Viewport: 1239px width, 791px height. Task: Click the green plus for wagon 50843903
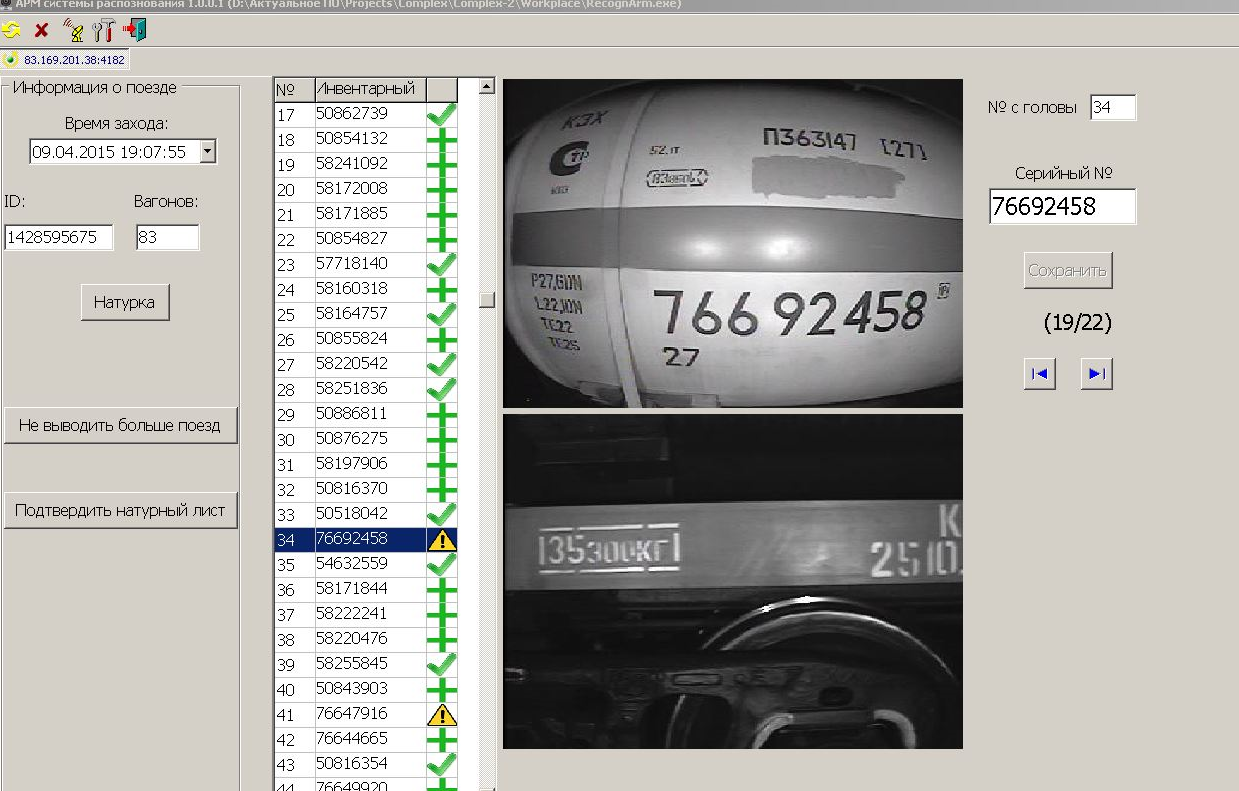click(x=441, y=690)
